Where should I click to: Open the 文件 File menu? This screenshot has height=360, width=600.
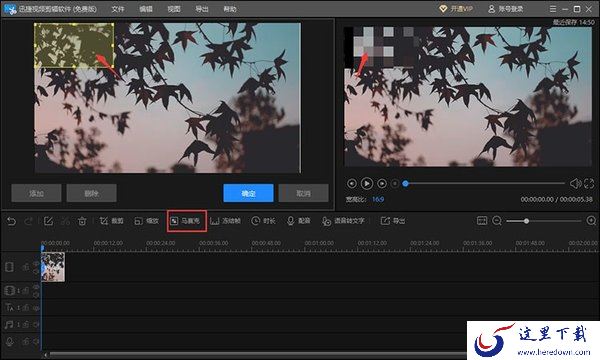click(118, 9)
